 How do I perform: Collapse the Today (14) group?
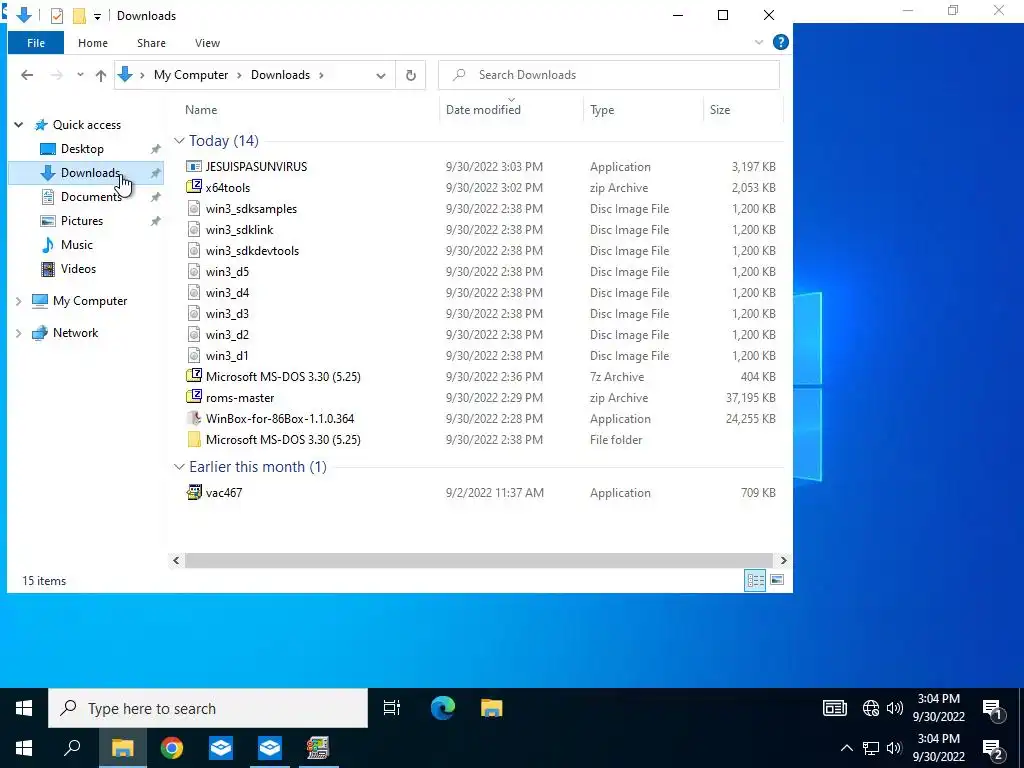point(179,140)
